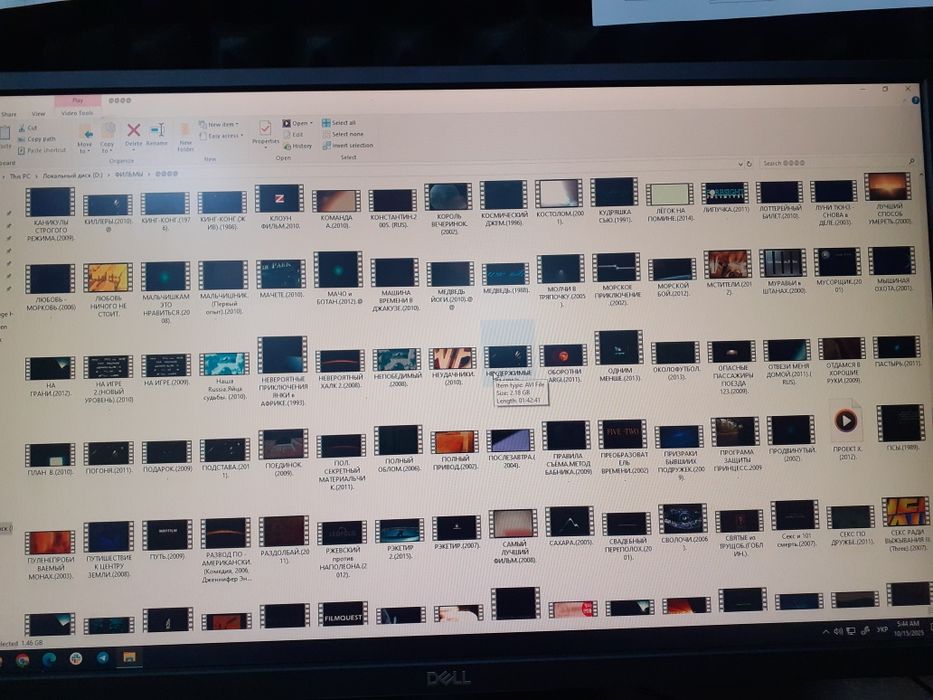The image size is (933, 700).
Task: Select video МЫШИНАЯ ОХОТА
Action: pyautogui.click(x=892, y=270)
